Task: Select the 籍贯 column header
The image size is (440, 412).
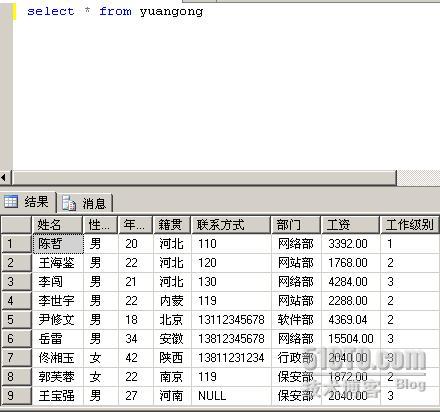Action: 172,225
